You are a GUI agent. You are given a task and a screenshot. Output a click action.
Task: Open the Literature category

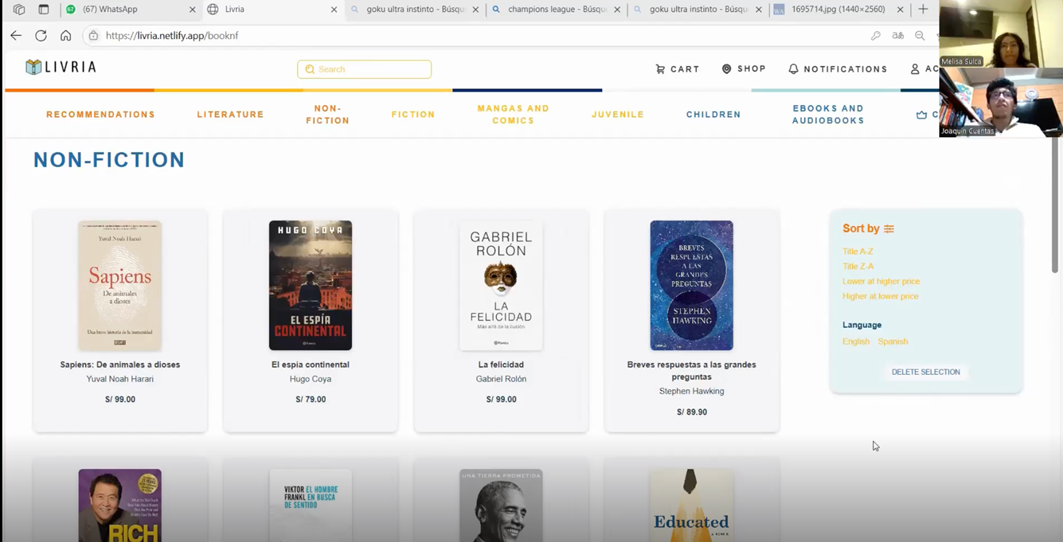tap(230, 115)
